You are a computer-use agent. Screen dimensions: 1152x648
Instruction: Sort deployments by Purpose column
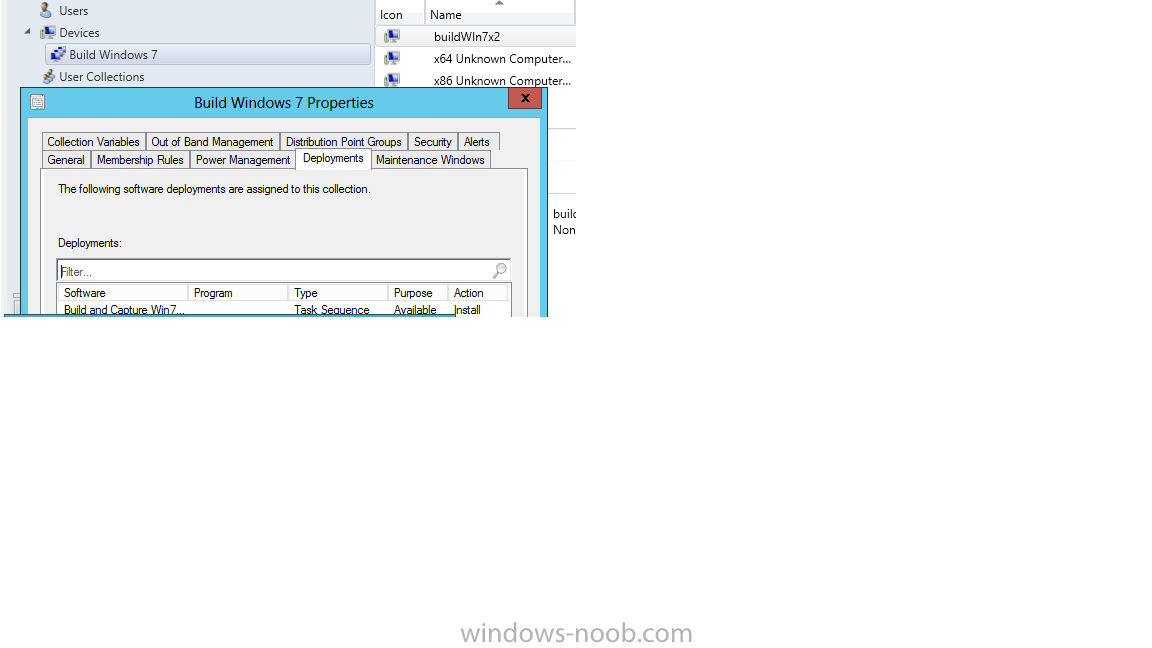tap(418, 293)
